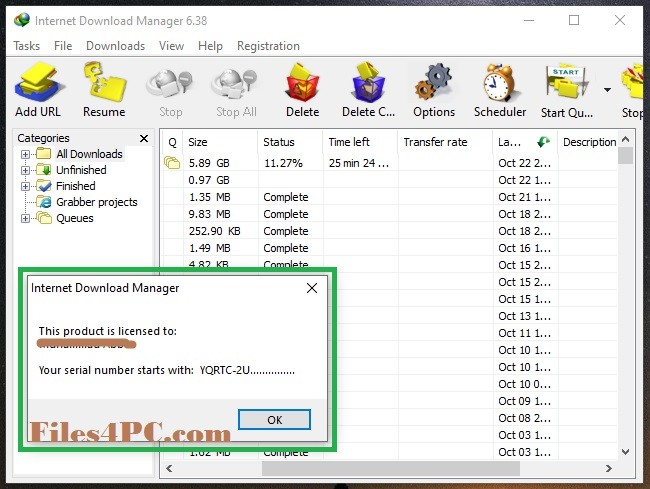
Task: Close the Internet Download Manager license dialog
Action: pos(312,288)
